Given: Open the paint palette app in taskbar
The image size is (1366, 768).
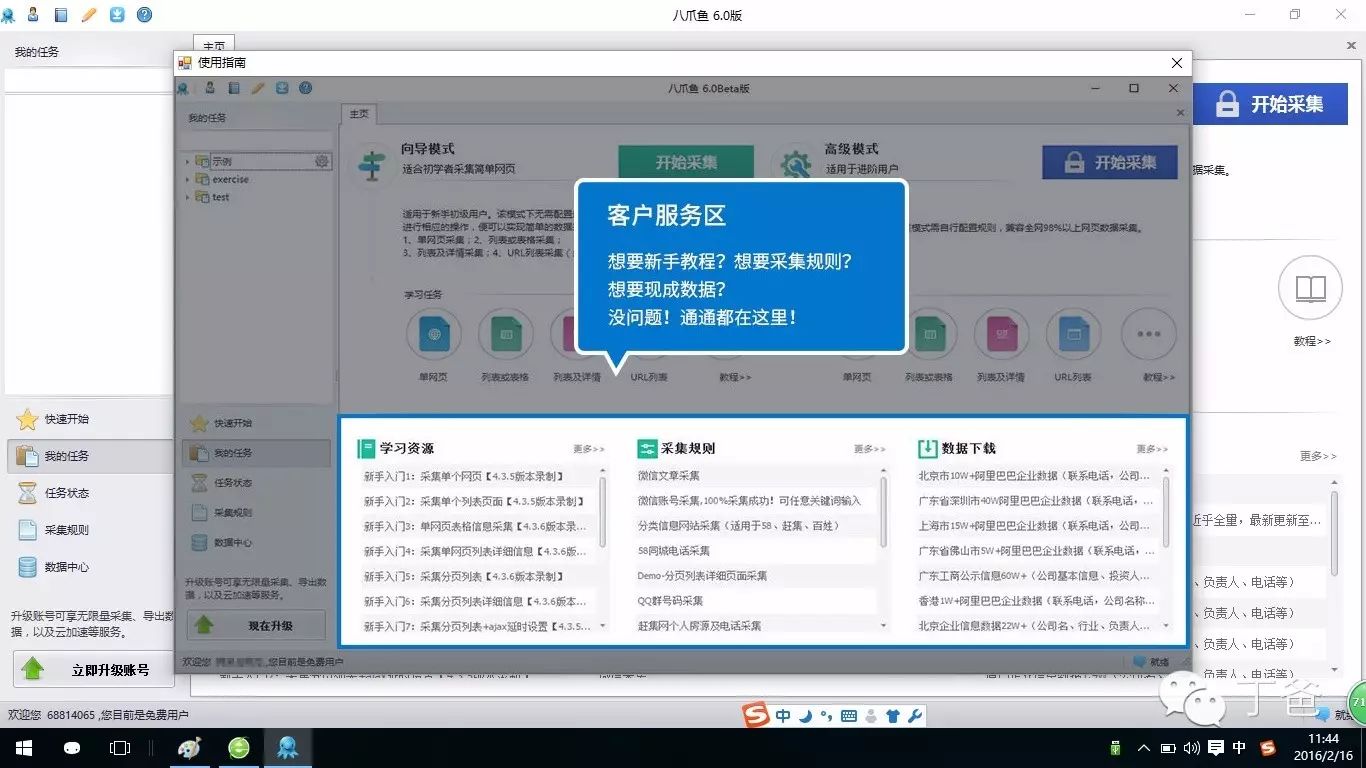Looking at the screenshot, I should coord(189,748).
